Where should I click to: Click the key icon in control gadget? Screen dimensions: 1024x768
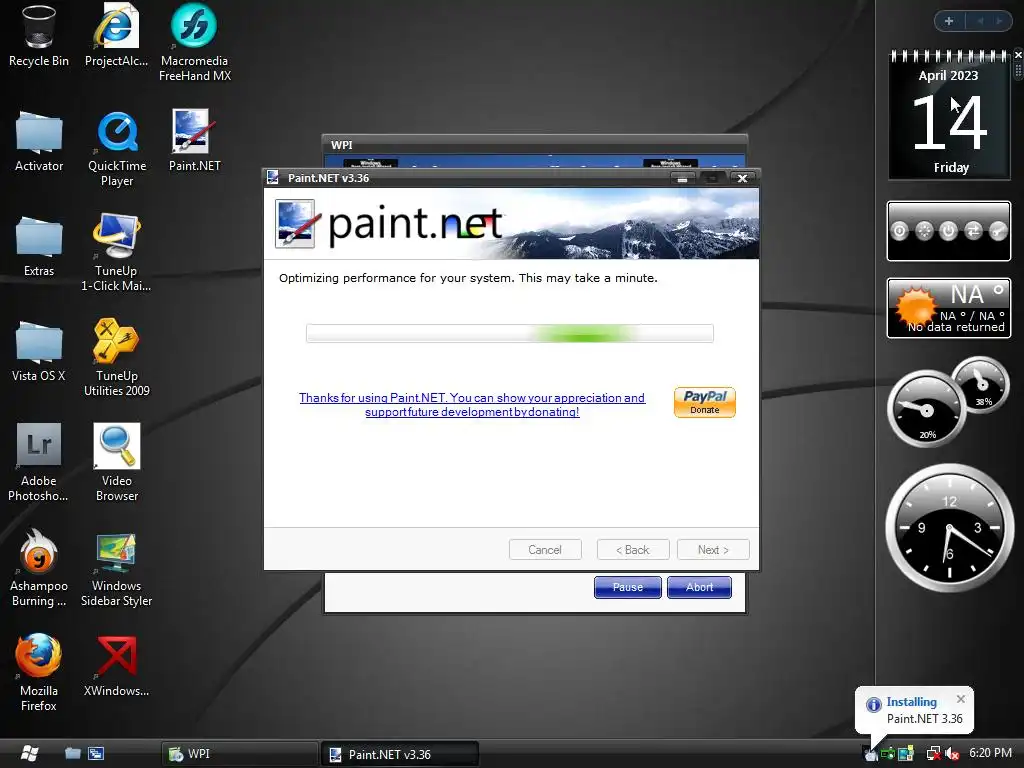pos(998,231)
